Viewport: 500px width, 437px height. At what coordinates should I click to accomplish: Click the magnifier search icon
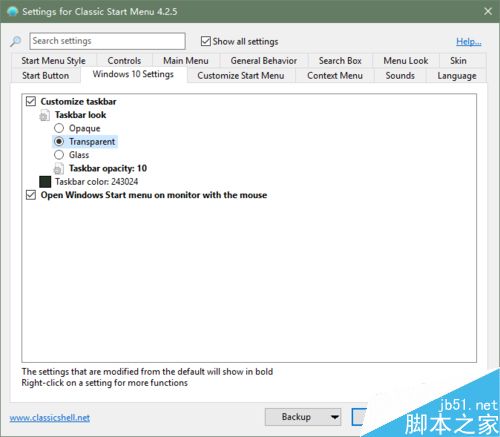(x=15, y=41)
